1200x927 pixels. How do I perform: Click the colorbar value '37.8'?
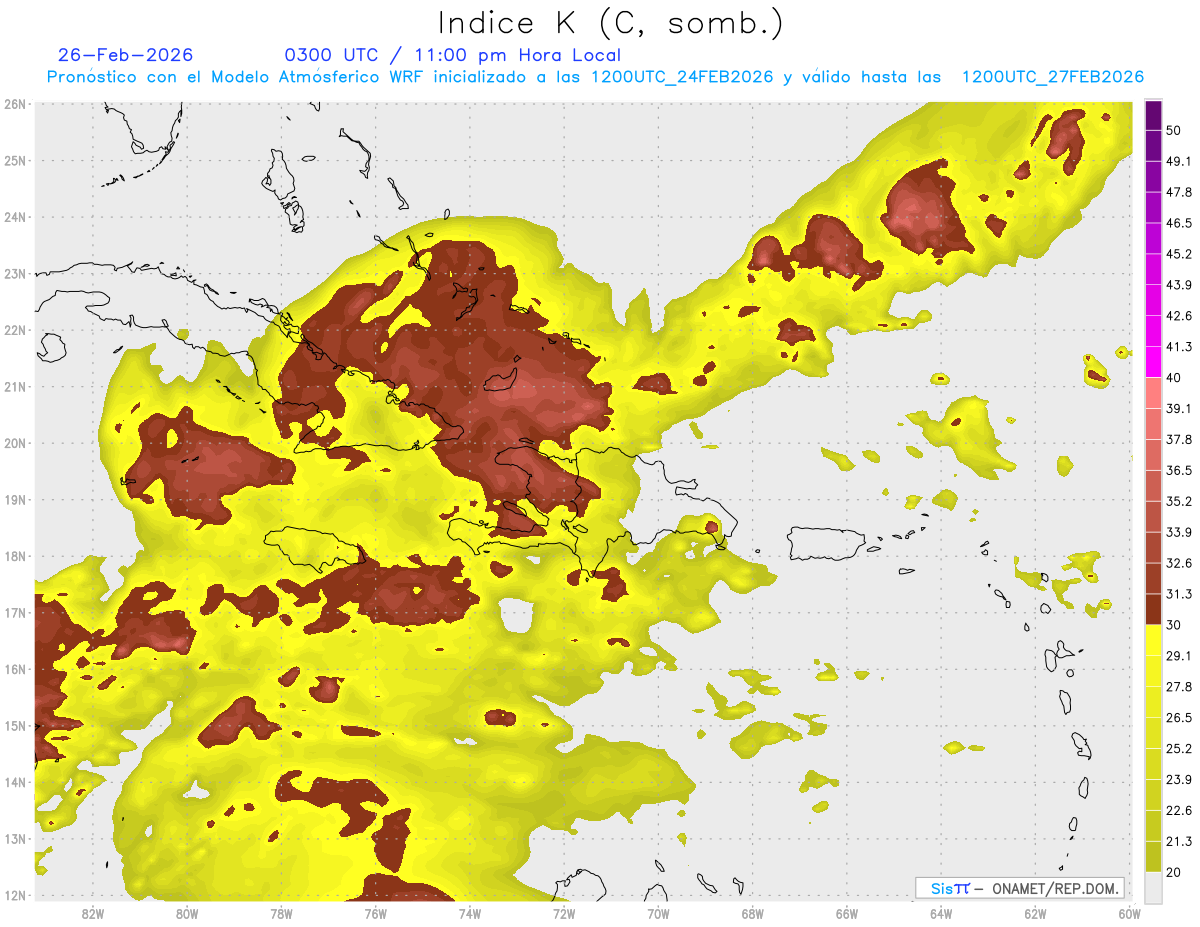(1178, 439)
